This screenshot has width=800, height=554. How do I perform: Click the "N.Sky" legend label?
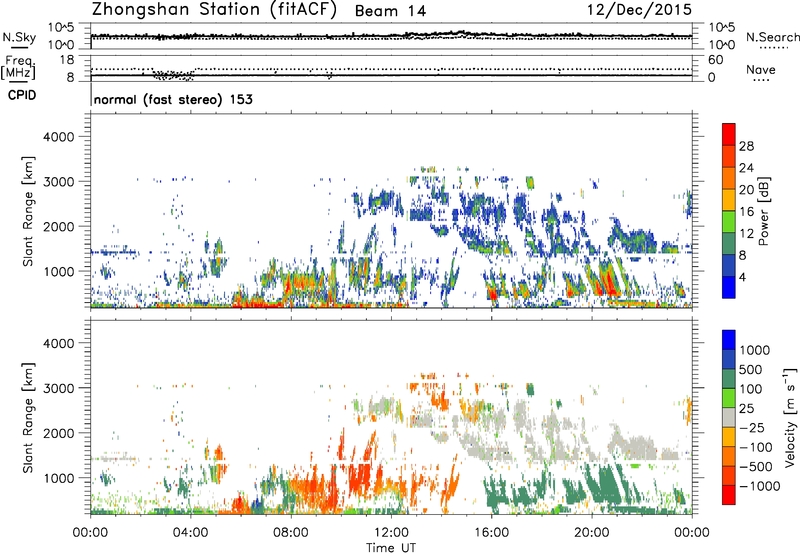click(x=19, y=37)
